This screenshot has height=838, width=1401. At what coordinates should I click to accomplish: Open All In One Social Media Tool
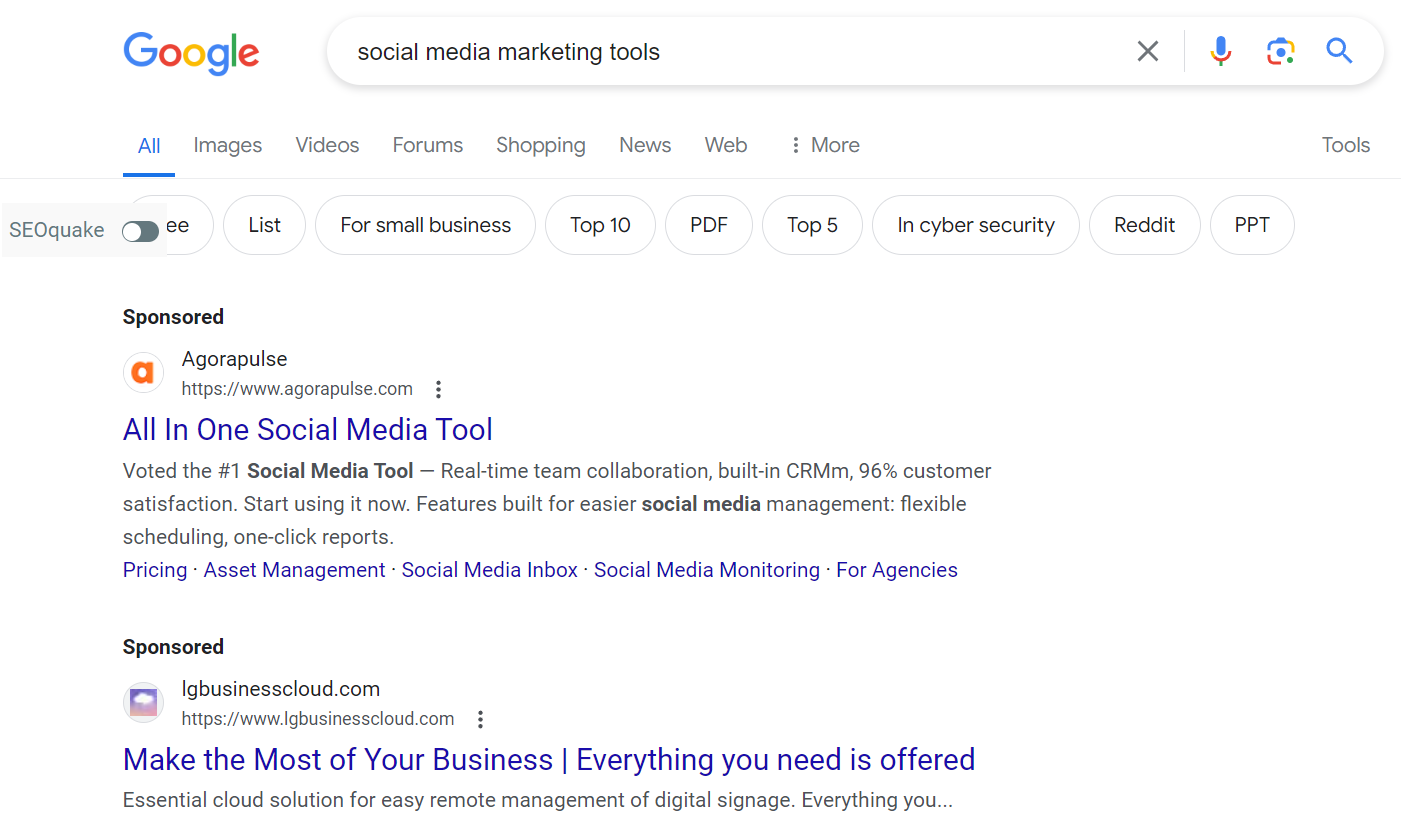[x=308, y=430]
